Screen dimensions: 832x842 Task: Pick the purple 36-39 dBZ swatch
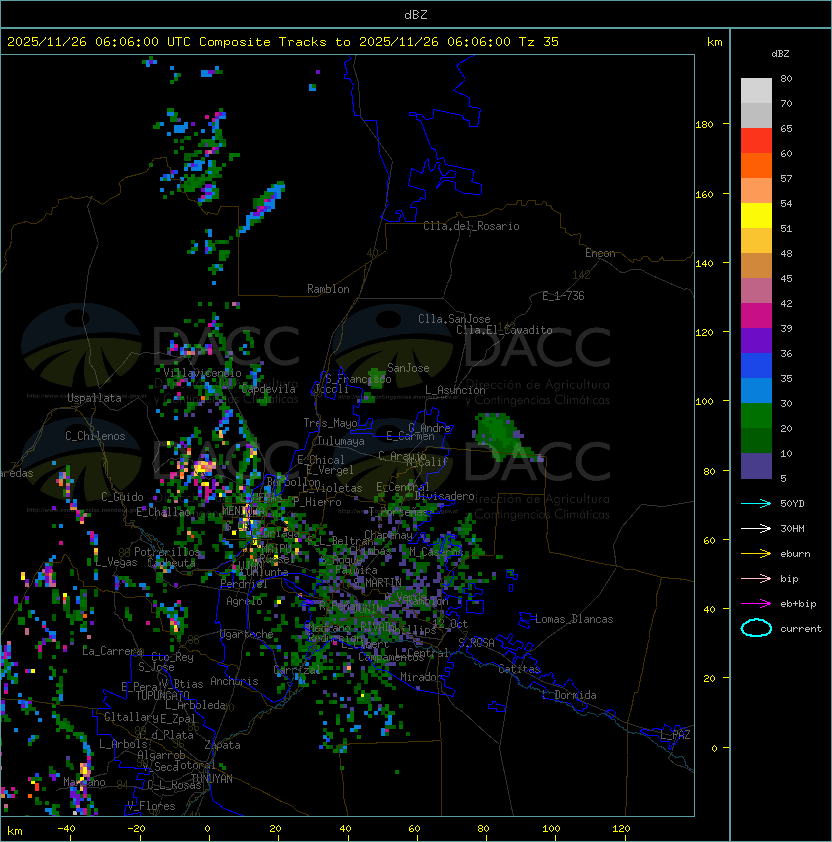756,340
